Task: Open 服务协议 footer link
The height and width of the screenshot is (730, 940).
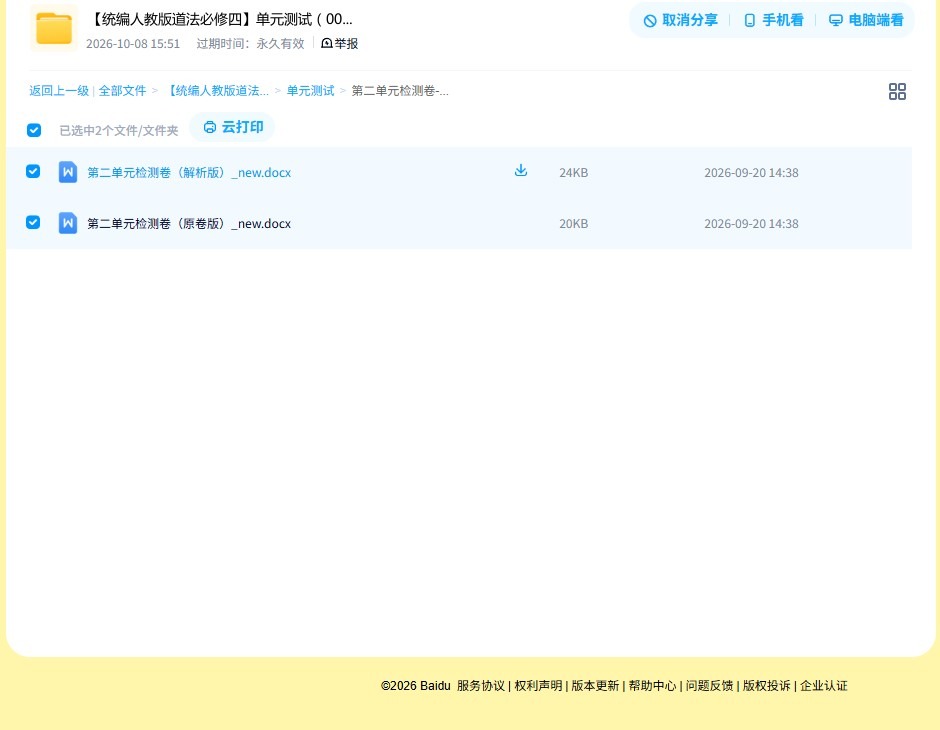Action: 480,686
